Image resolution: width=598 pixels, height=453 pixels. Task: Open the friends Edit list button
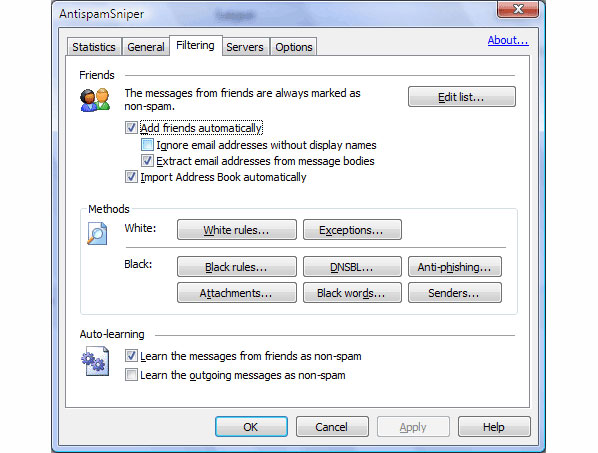click(461, 97)
